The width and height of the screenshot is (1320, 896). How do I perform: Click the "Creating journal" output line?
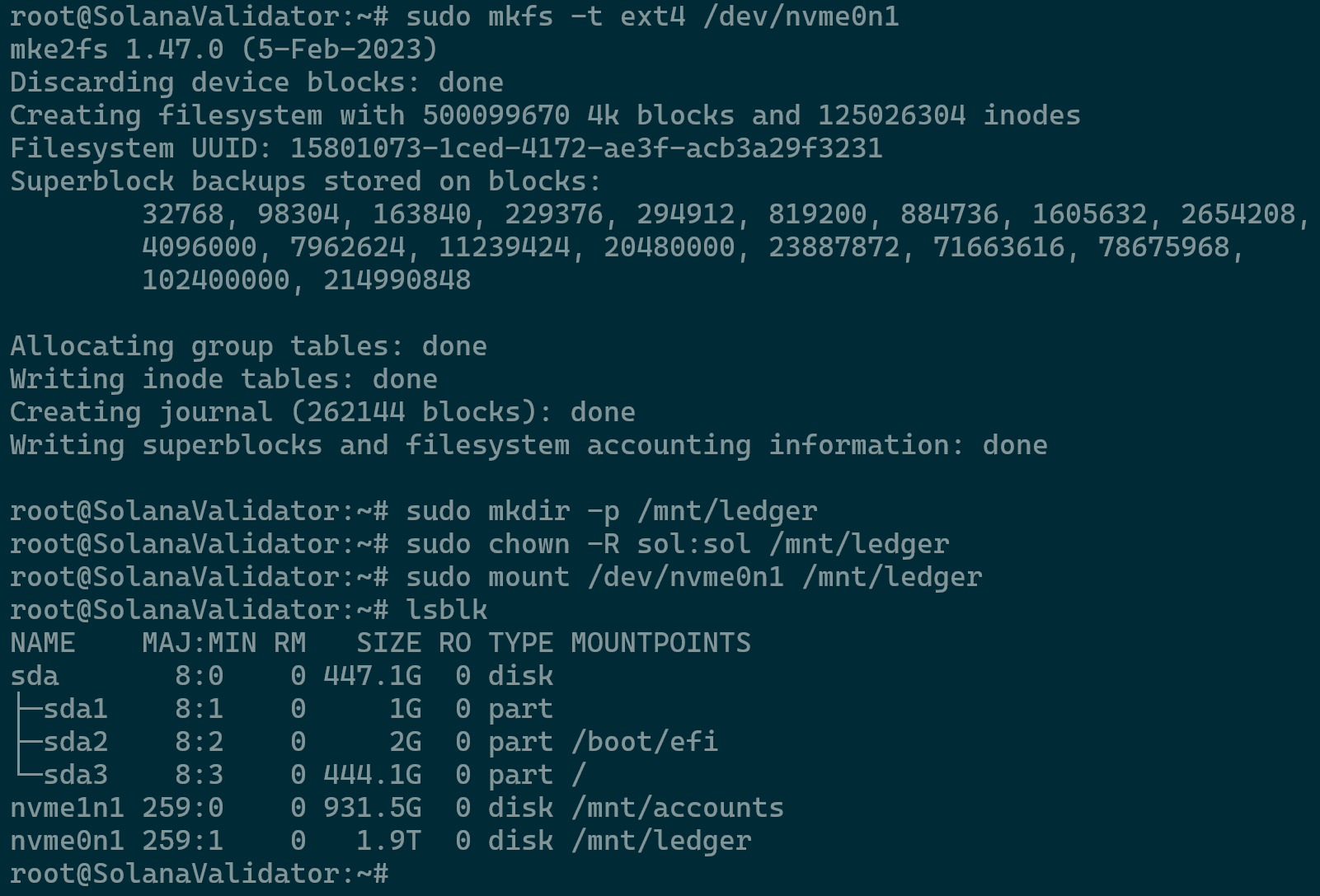point(322,412)
